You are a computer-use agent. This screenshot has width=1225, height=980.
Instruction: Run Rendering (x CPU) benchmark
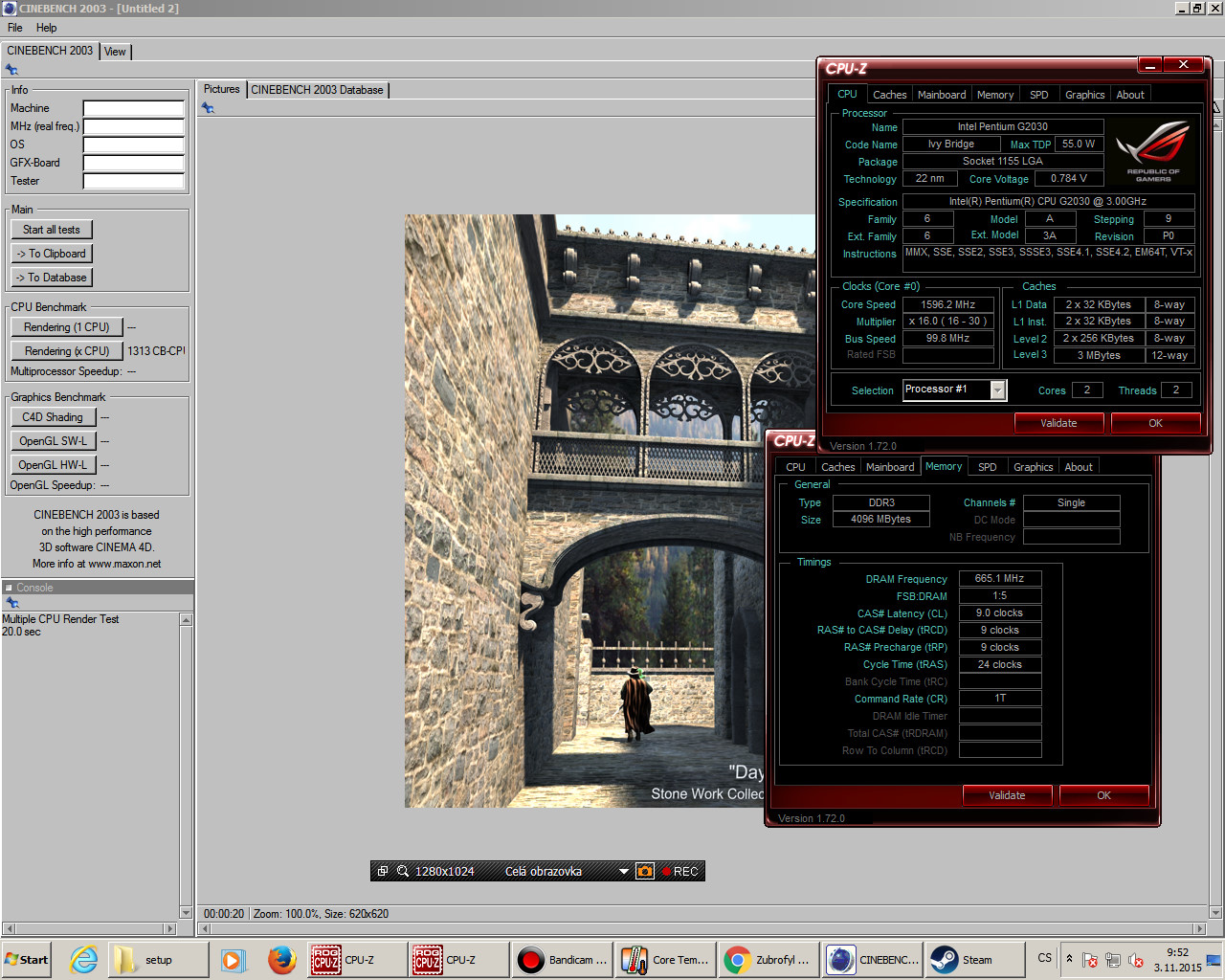[x=67, y=351]
